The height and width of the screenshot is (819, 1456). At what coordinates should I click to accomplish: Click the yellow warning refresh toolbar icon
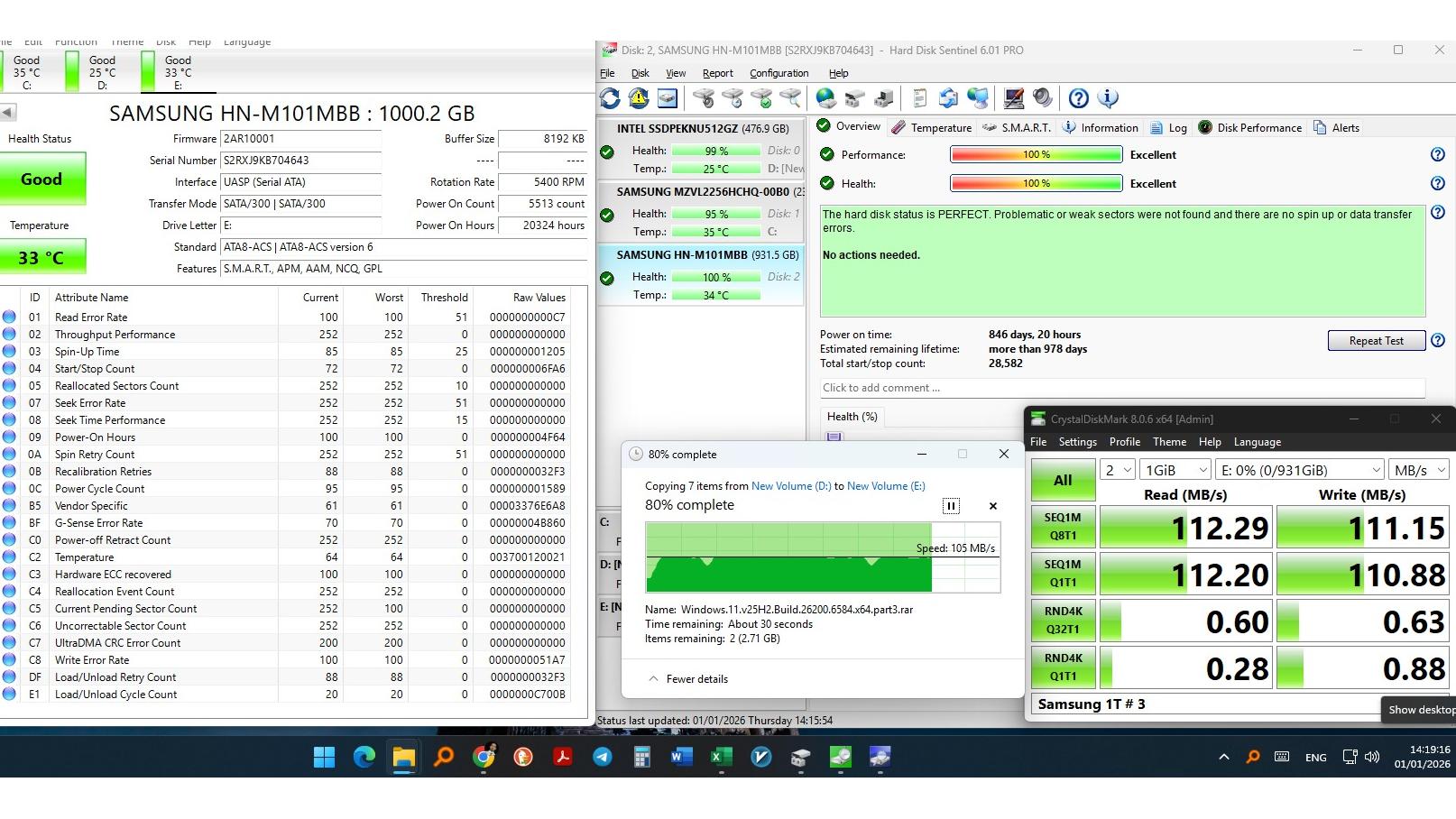[639, 98]
